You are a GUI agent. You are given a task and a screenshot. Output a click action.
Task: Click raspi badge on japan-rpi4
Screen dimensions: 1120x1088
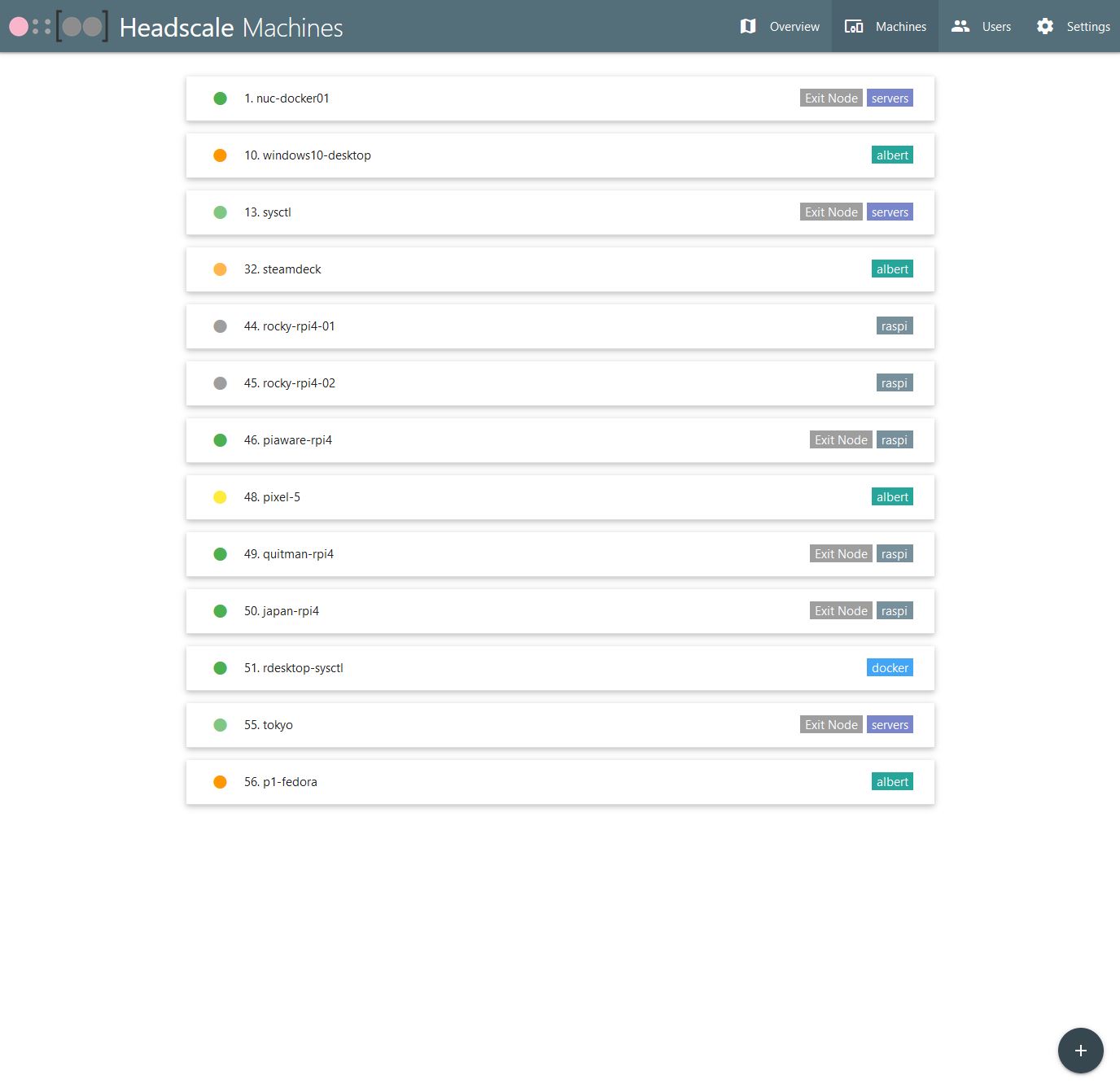pos(895,611)
